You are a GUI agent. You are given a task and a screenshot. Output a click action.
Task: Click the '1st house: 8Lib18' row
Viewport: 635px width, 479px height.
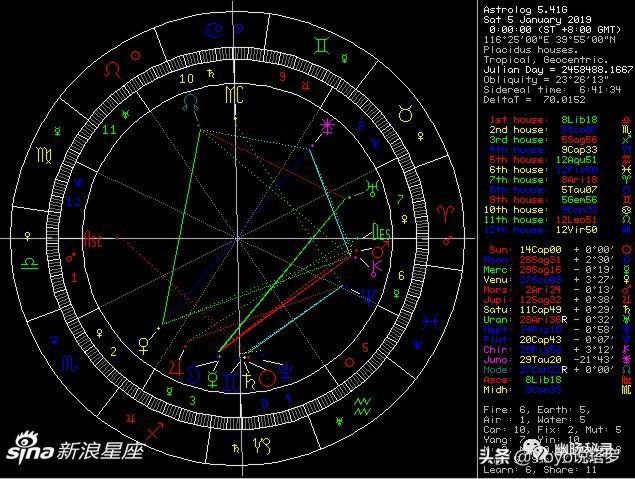[x=560, y=120]
